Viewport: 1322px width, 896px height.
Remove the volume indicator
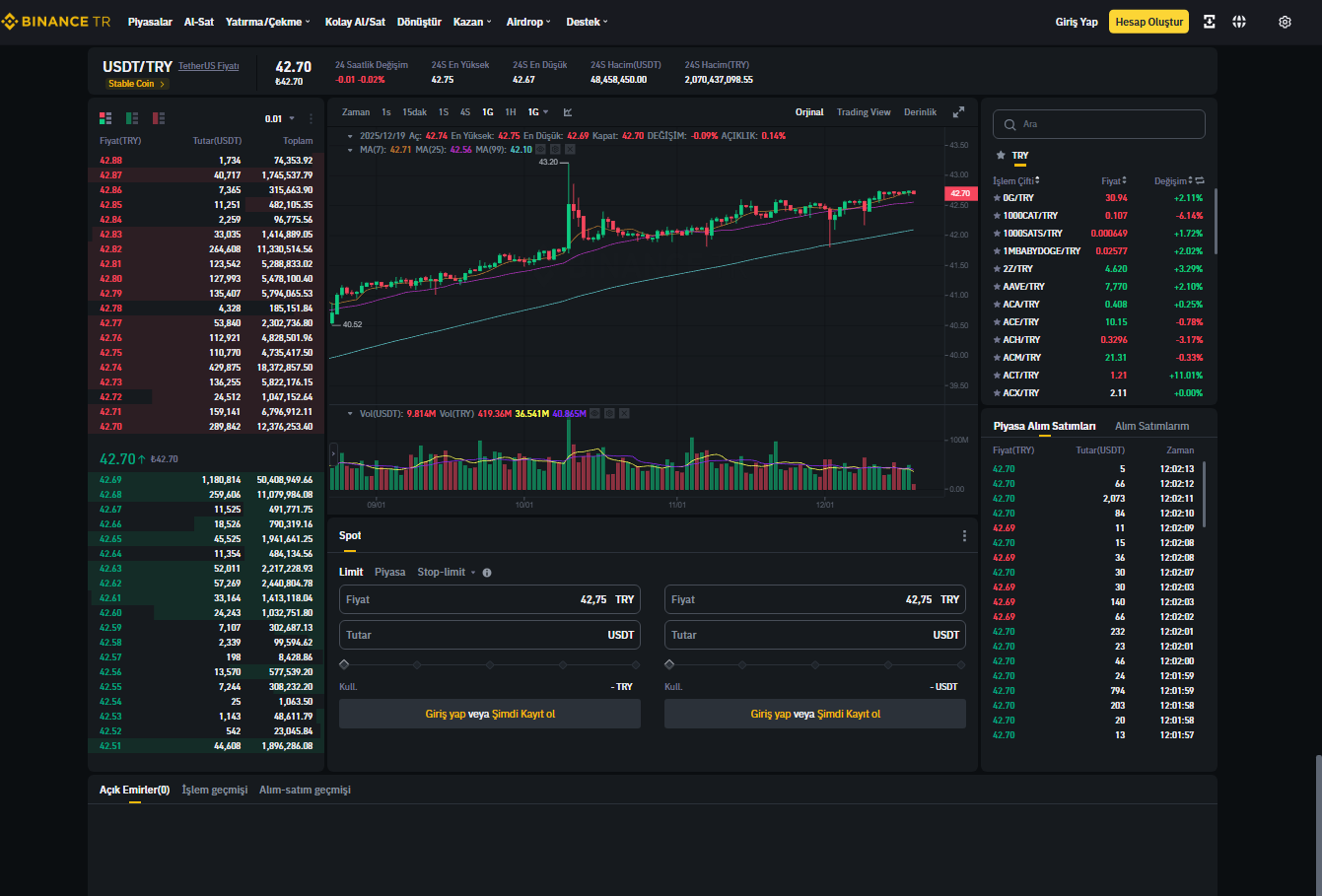[624, 414]
